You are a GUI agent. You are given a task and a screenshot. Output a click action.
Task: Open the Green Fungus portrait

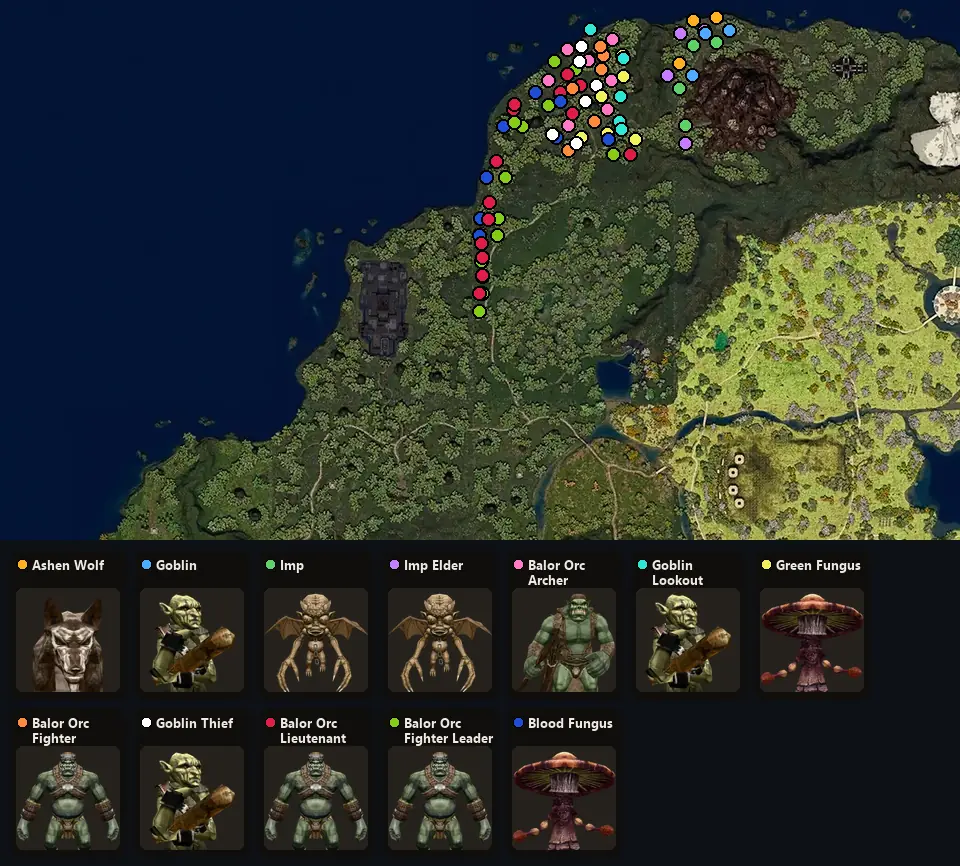[812, 640]
